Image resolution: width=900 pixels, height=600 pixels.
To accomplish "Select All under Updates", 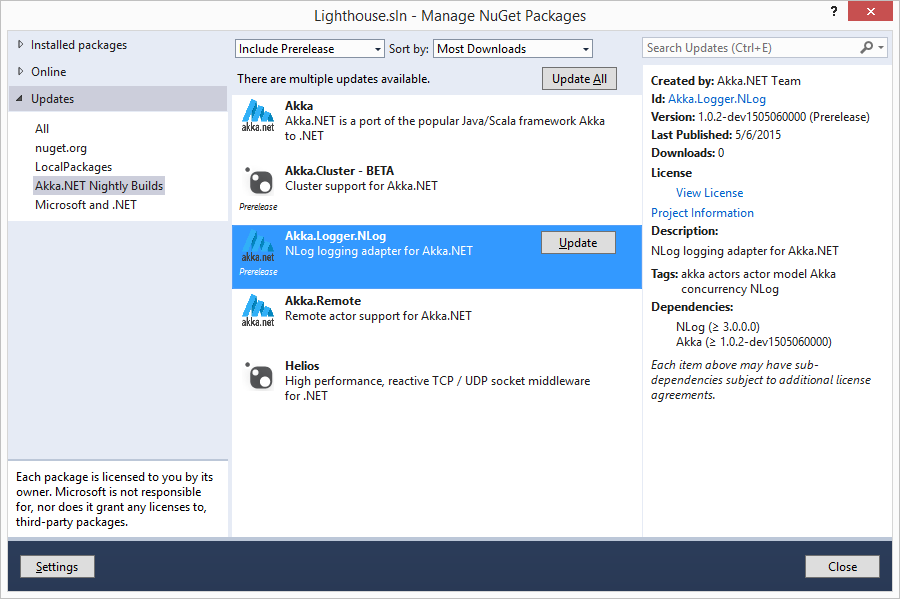I will click(42, 129).
